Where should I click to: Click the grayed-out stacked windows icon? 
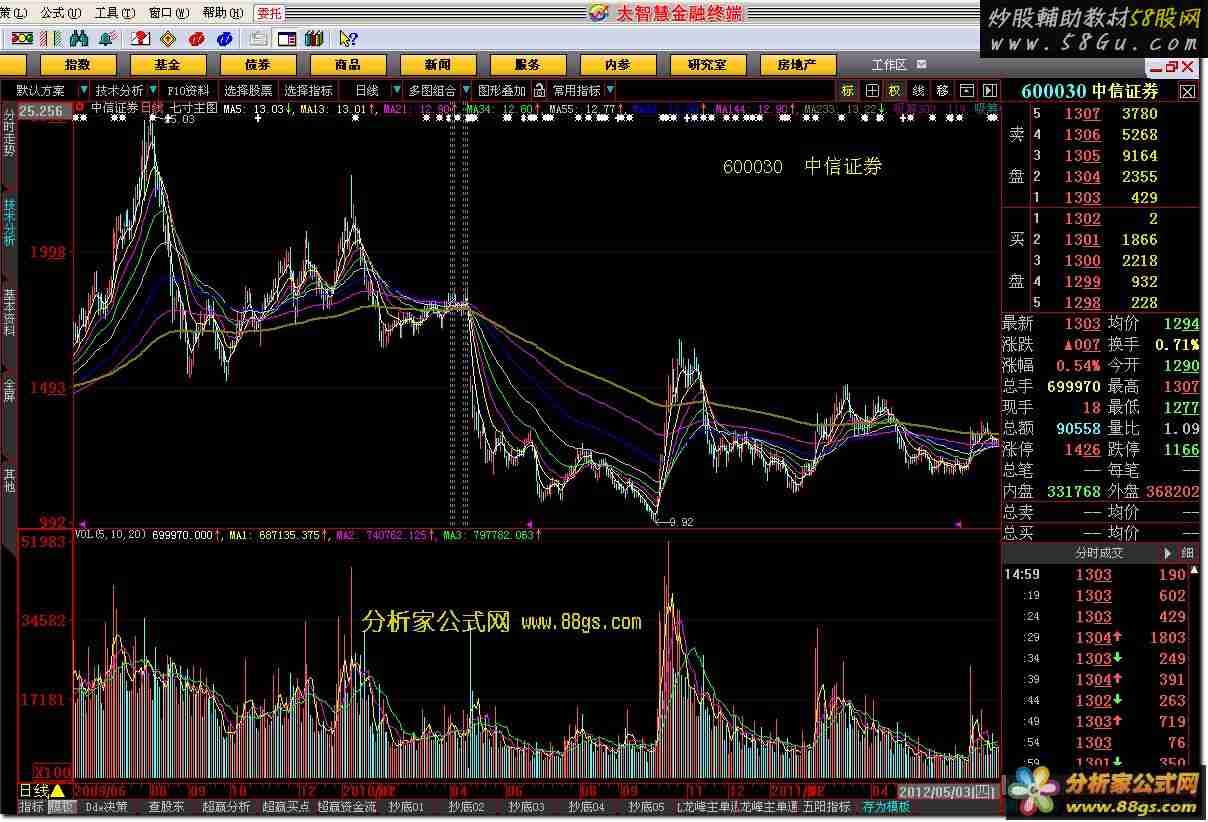258,39
